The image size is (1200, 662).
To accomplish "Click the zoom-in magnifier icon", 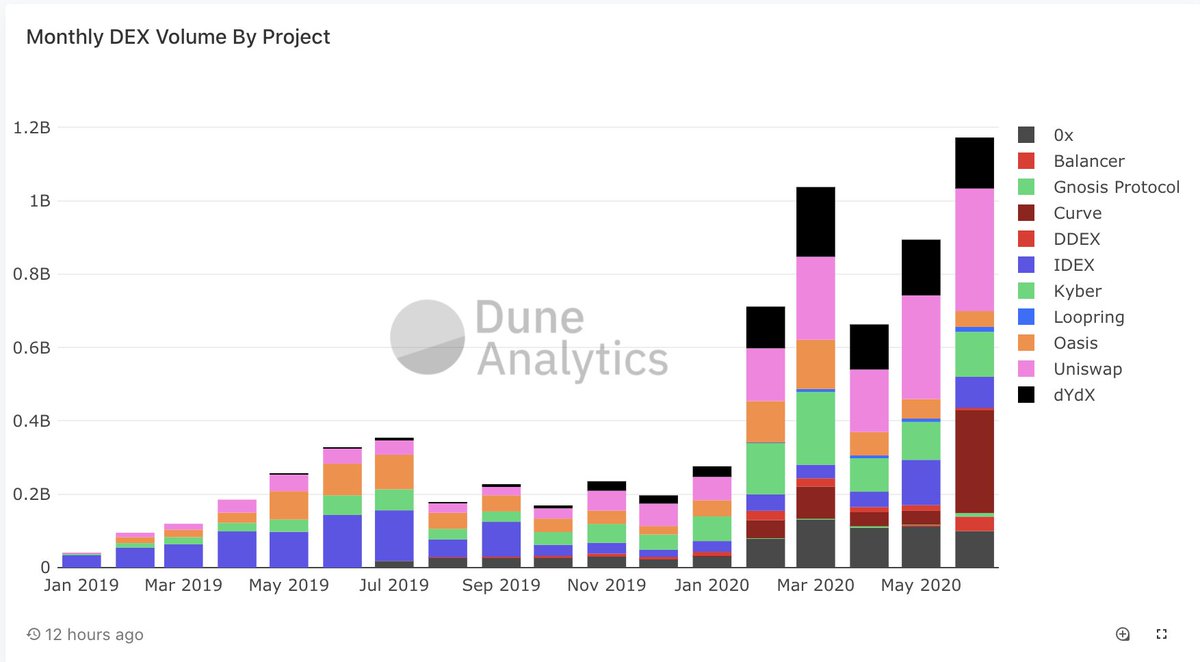I will coord(1122,634).
